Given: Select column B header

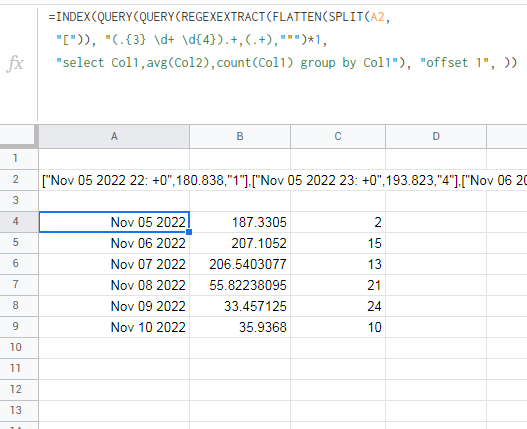Looking at the screenshot, I should (240, 136).
